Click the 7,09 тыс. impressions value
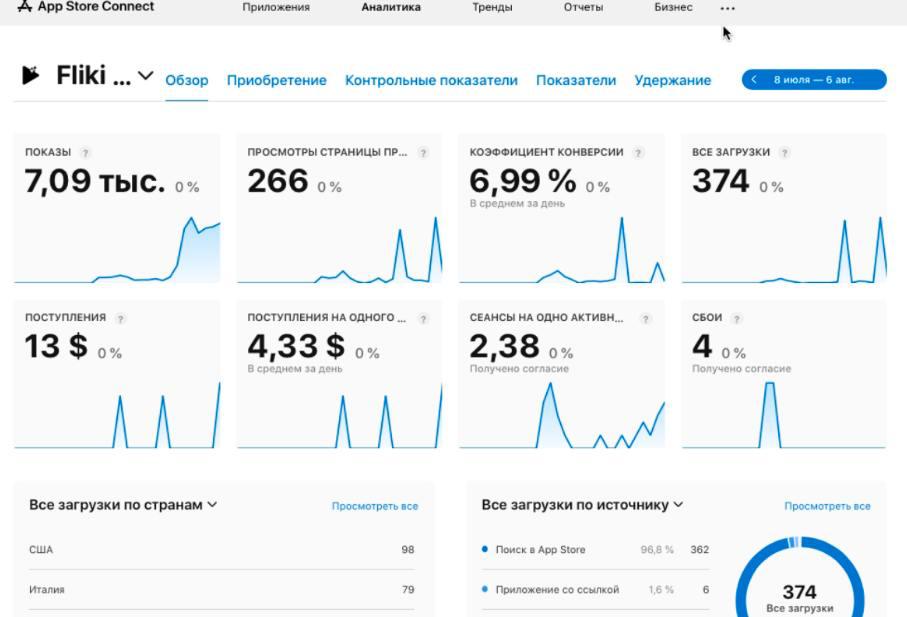The height and width of the screenshot is (617, 907). coord(95,181)
